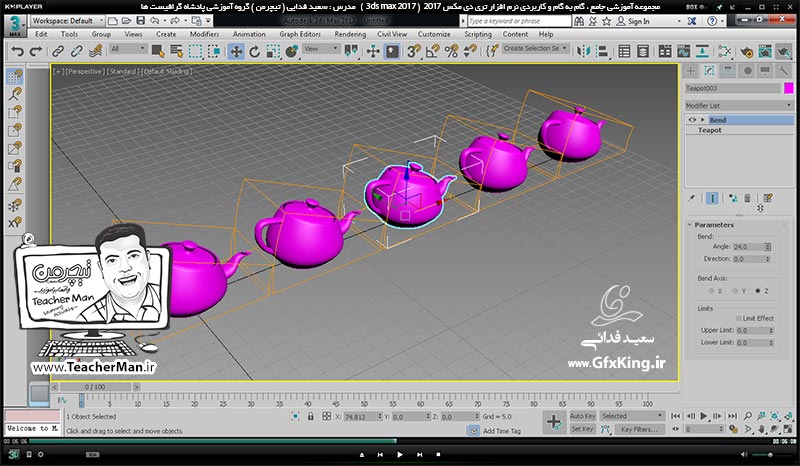The height and width of the screenshot is (466, 800).
Task: Expand the Bend modifier sub-objects arrow
Action: (703, 120)
